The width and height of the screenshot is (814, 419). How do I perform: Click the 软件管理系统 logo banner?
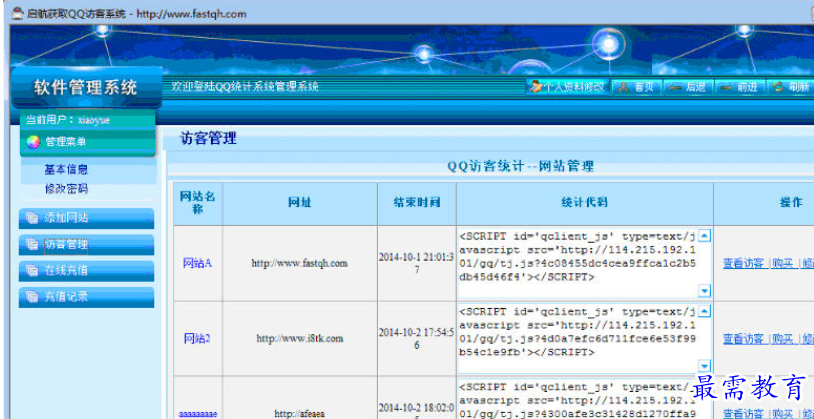(86, 87)
